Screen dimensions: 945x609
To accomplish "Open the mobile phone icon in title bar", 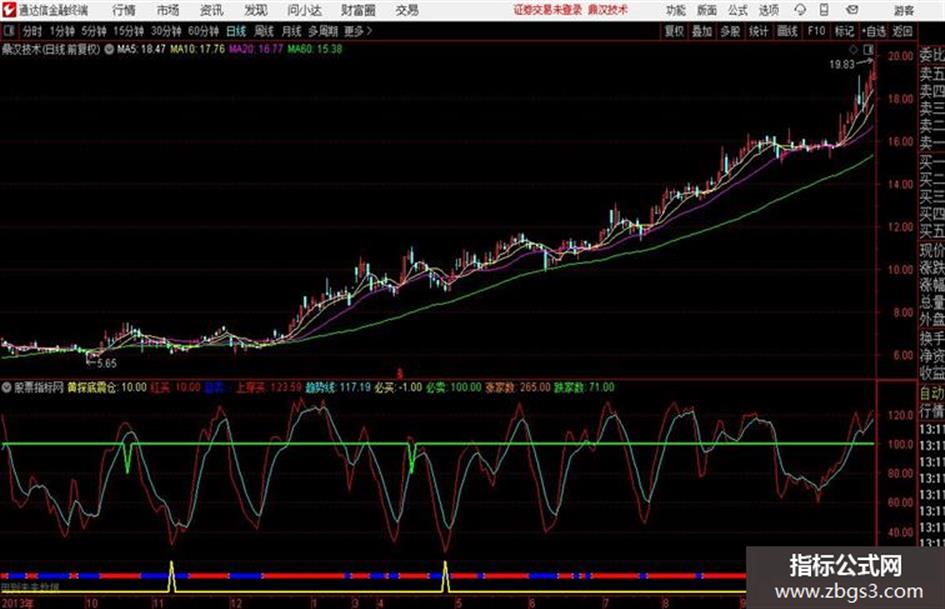I will click(824, 10).
